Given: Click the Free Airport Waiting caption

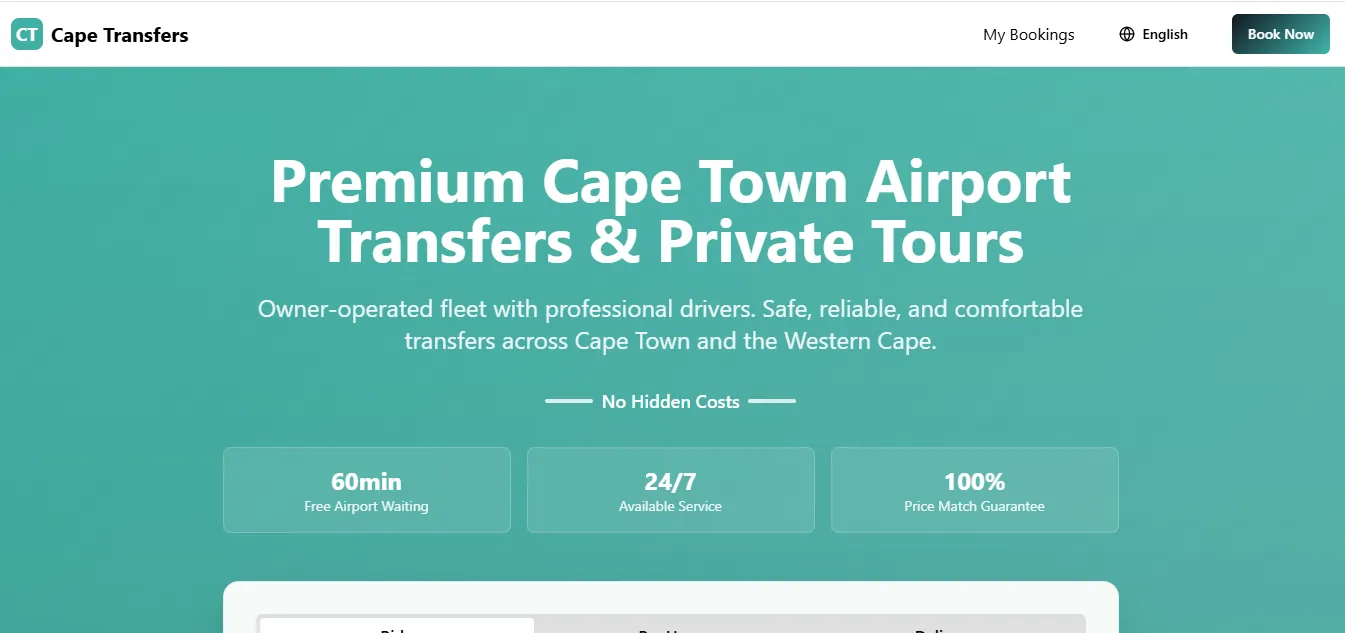Looking at the screenshot, I should point(366,507).
